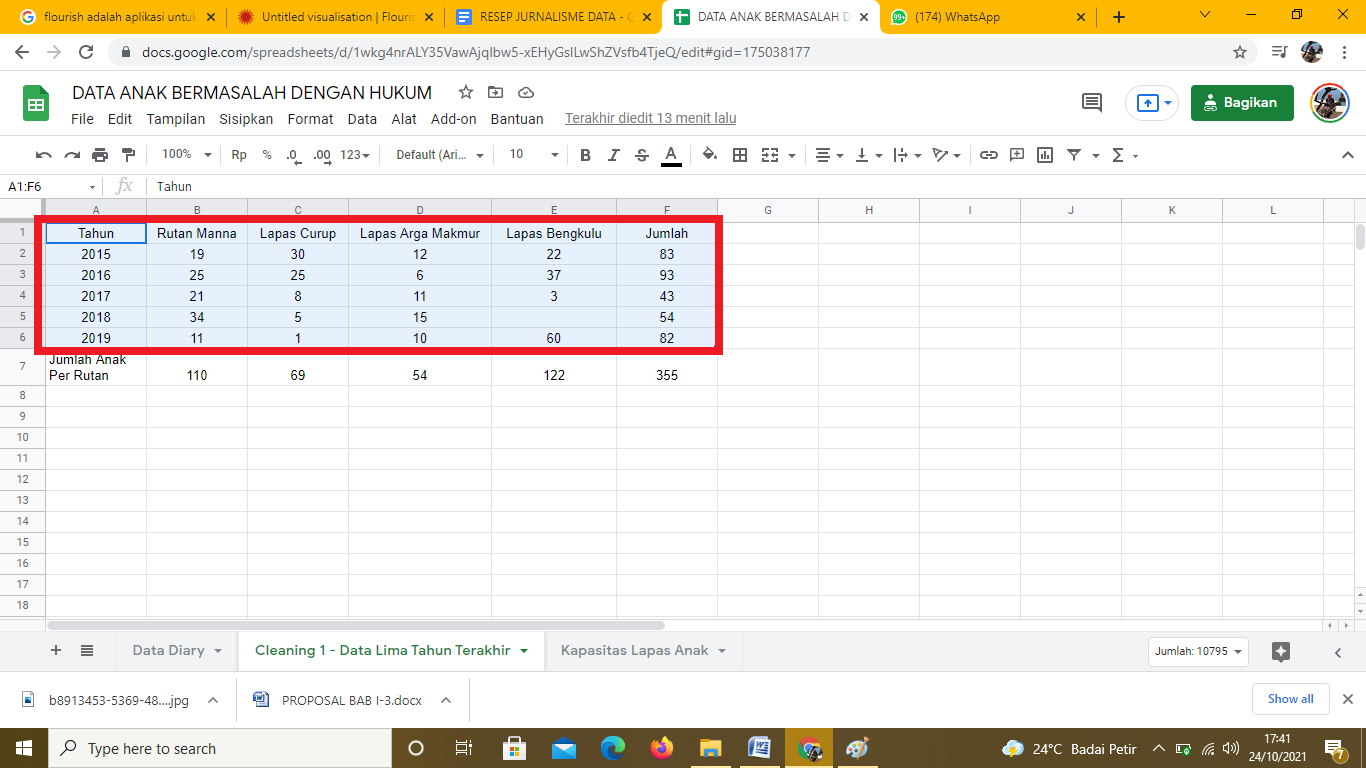Insert a link using the toolbar icon
This screenshot has width=1366, height=768.
(989, 155)
